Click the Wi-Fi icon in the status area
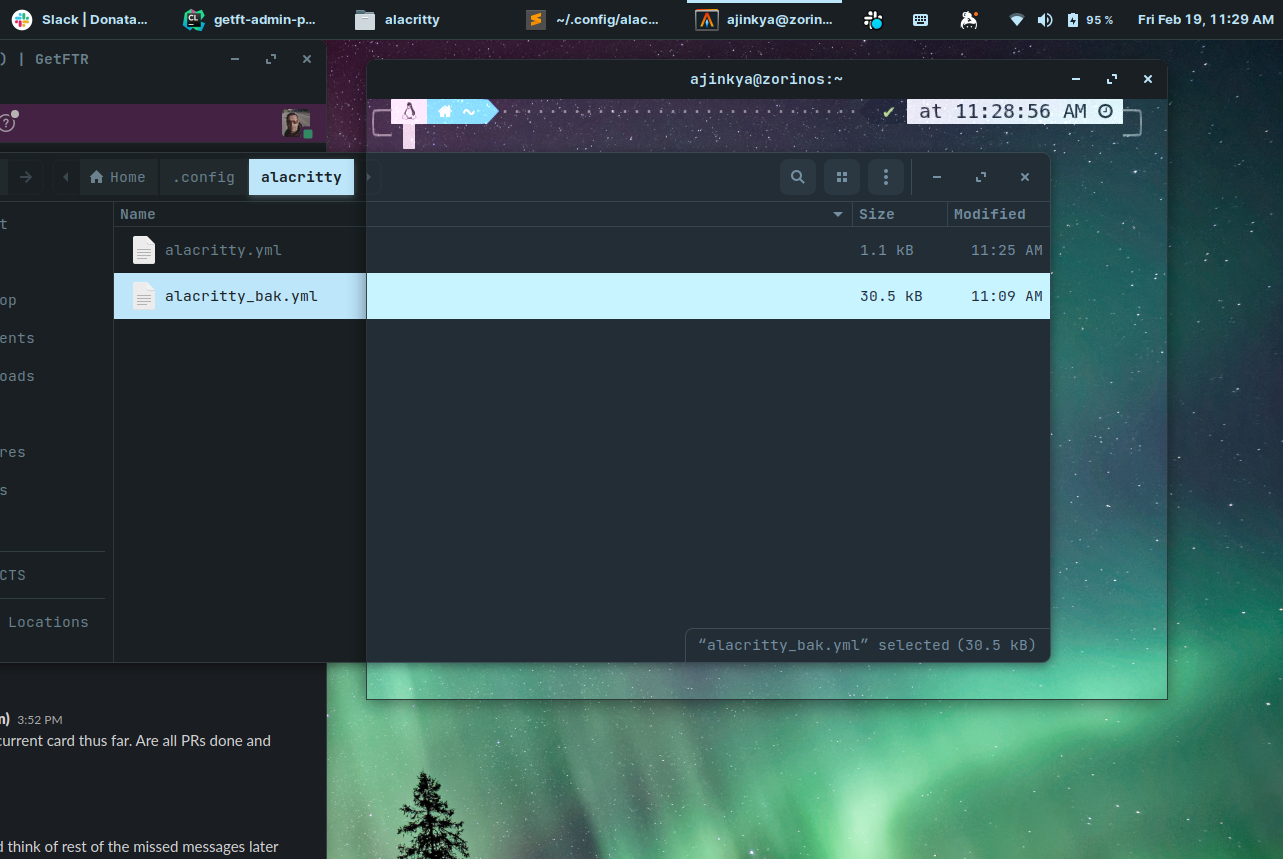Image resolution: width=1283 pixels, height=859 pixels. pos(1016,19)
